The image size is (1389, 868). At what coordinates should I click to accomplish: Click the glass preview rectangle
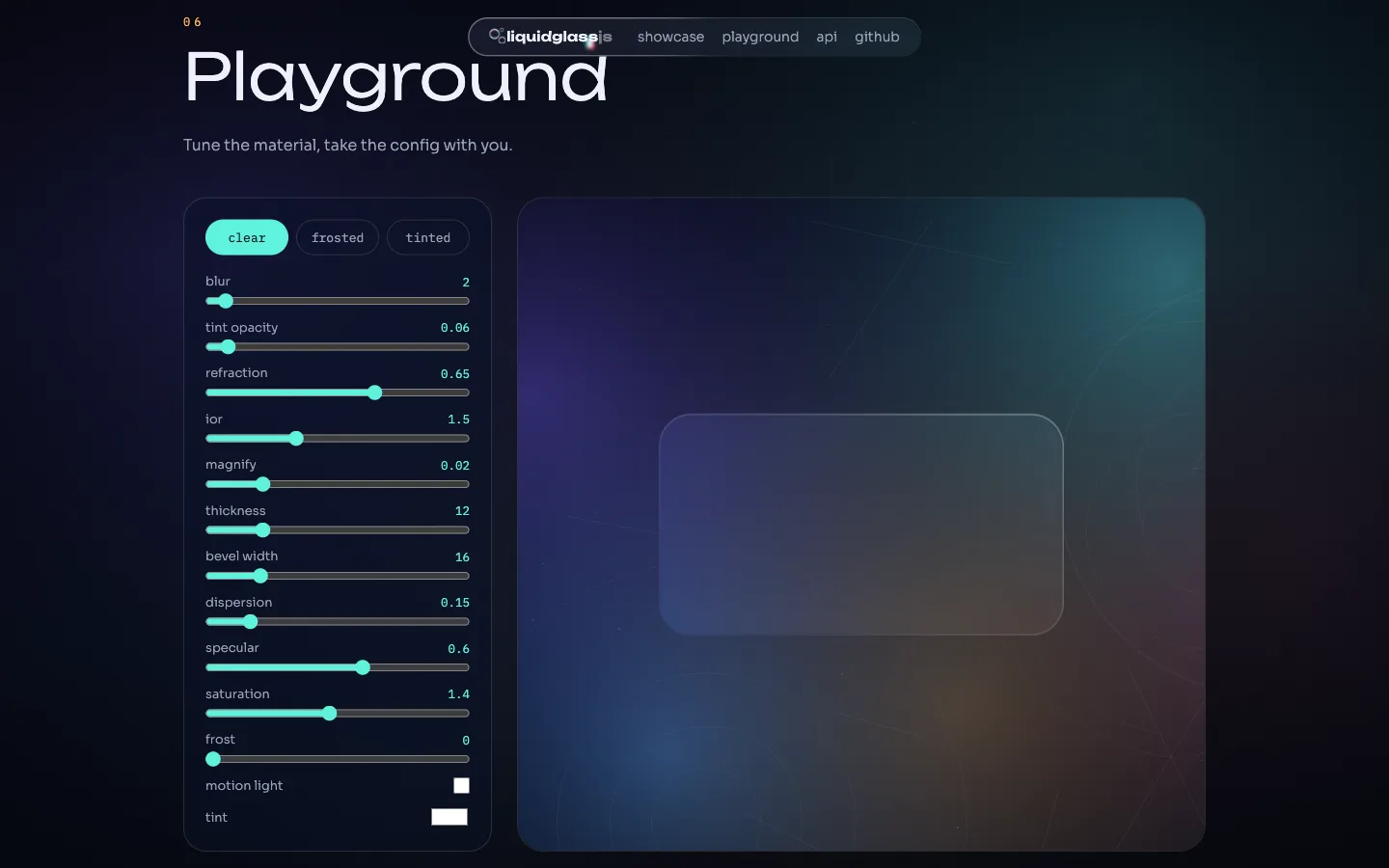(x=861, y=525)
